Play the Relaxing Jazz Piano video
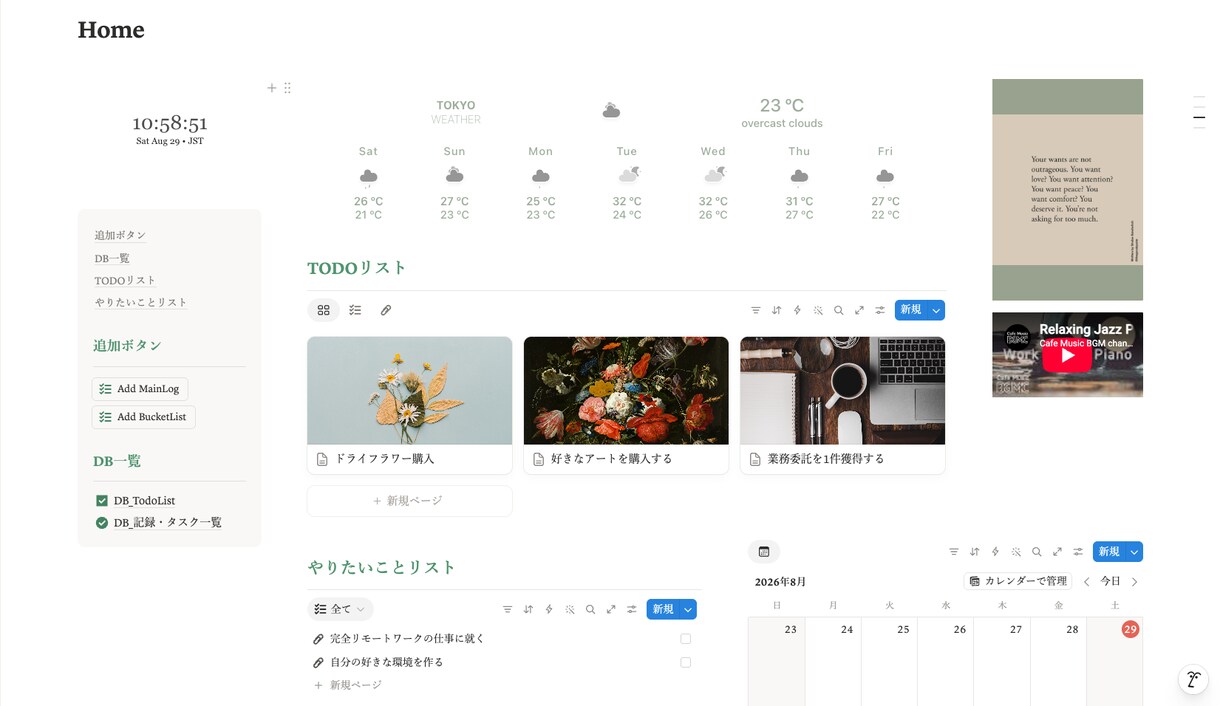This screenshot has width=1220, height=706. click(x=1067, y=355)
